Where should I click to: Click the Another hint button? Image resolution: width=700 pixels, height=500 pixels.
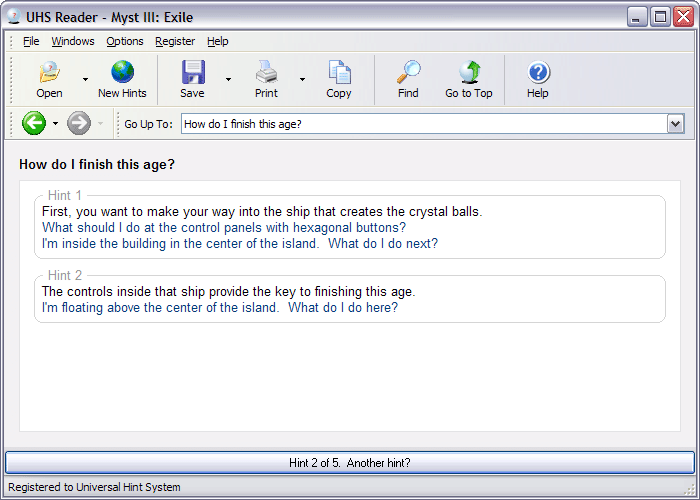tap(350, 462)
